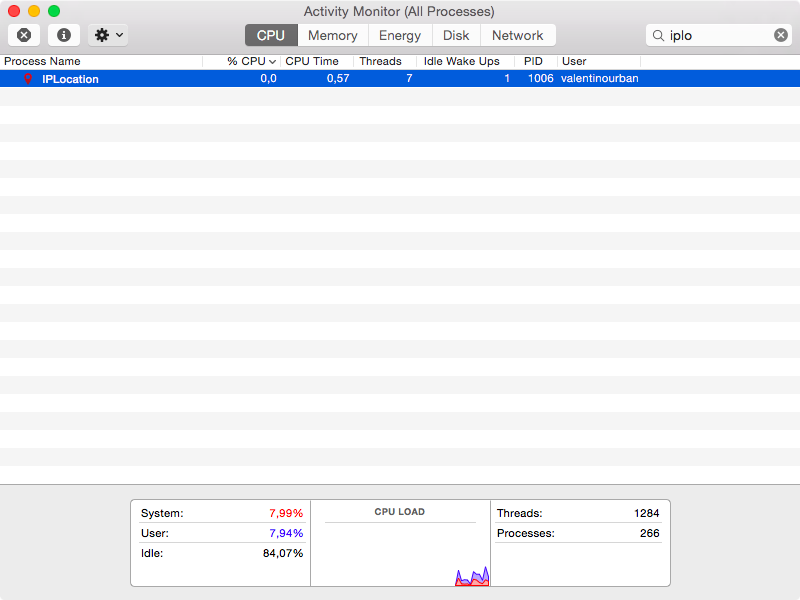Clear the search field with X button
Image resolution: width=800 pixels, height=600 pixels.
coord(781,35)
